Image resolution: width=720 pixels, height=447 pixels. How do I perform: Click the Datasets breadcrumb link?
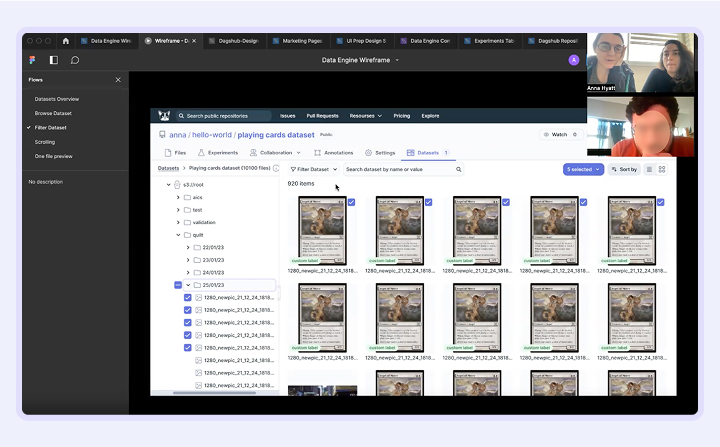(168, 168)
